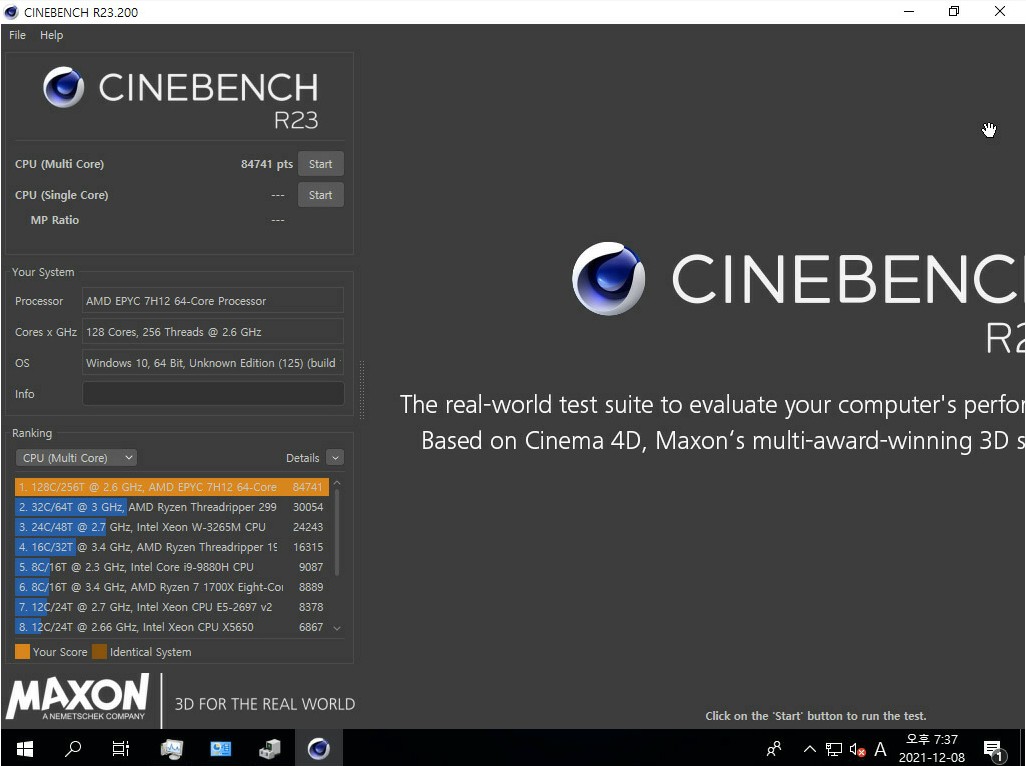Select ranking row 8 Intel Xeon X5650
This screenshot has width=1026, height=766.
[171, 627]
